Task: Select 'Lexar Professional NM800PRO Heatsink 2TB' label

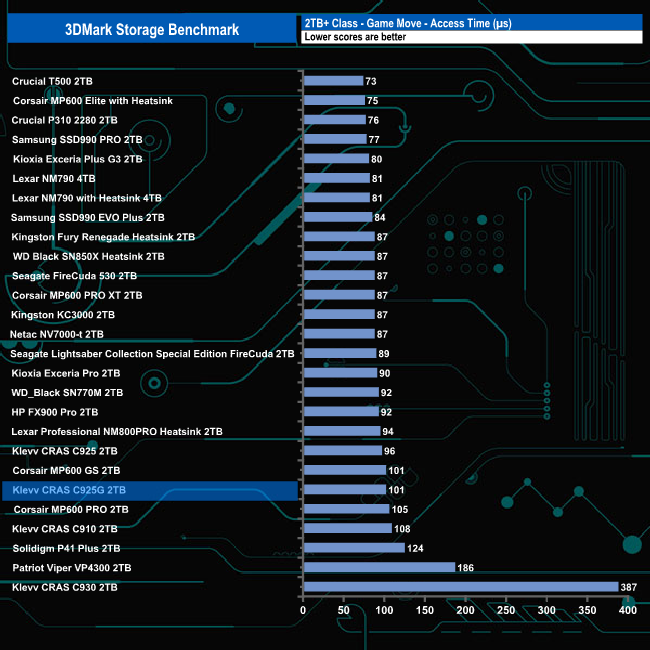Action: (117, 432)
